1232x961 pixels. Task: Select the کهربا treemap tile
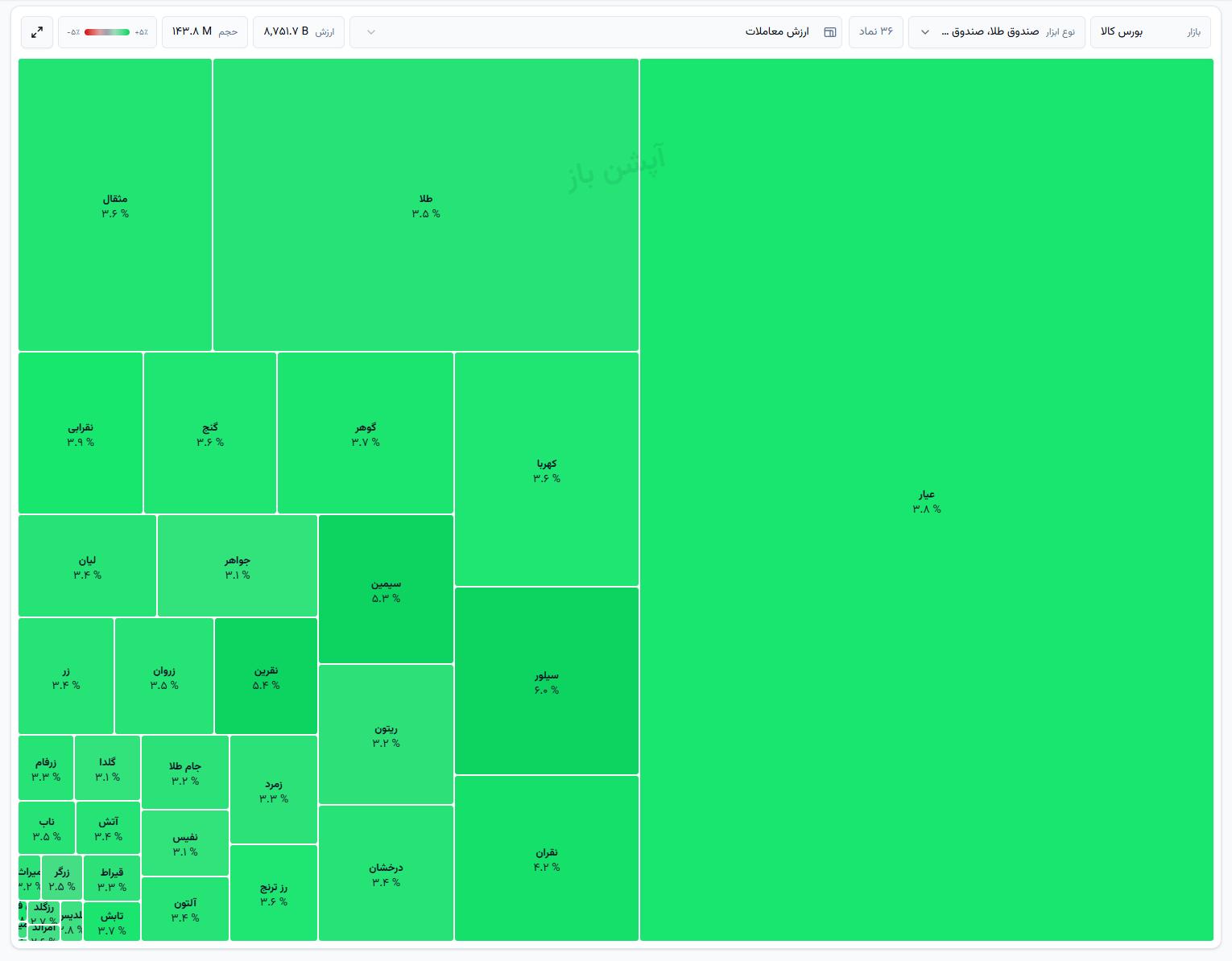[547, 469]
